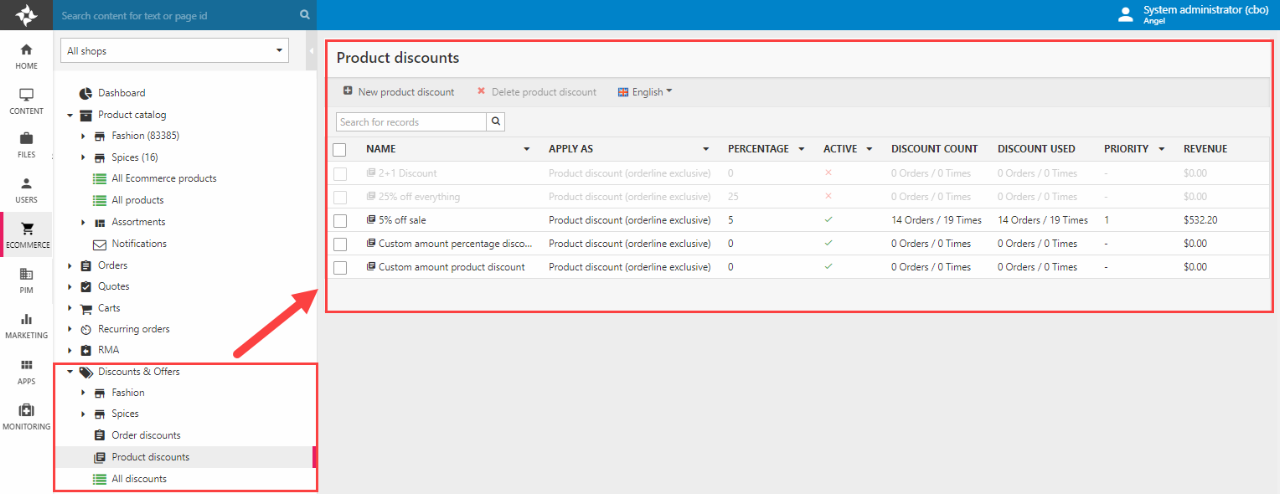Open the English language dropdown

[646, 92]
